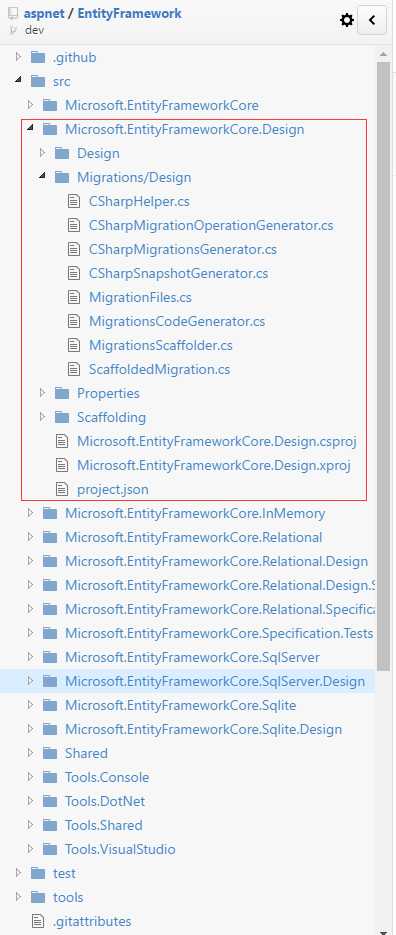Screen dimensions: 396x935
Task: Click the folder icon beside .github
Action: (x=38, y=57)
